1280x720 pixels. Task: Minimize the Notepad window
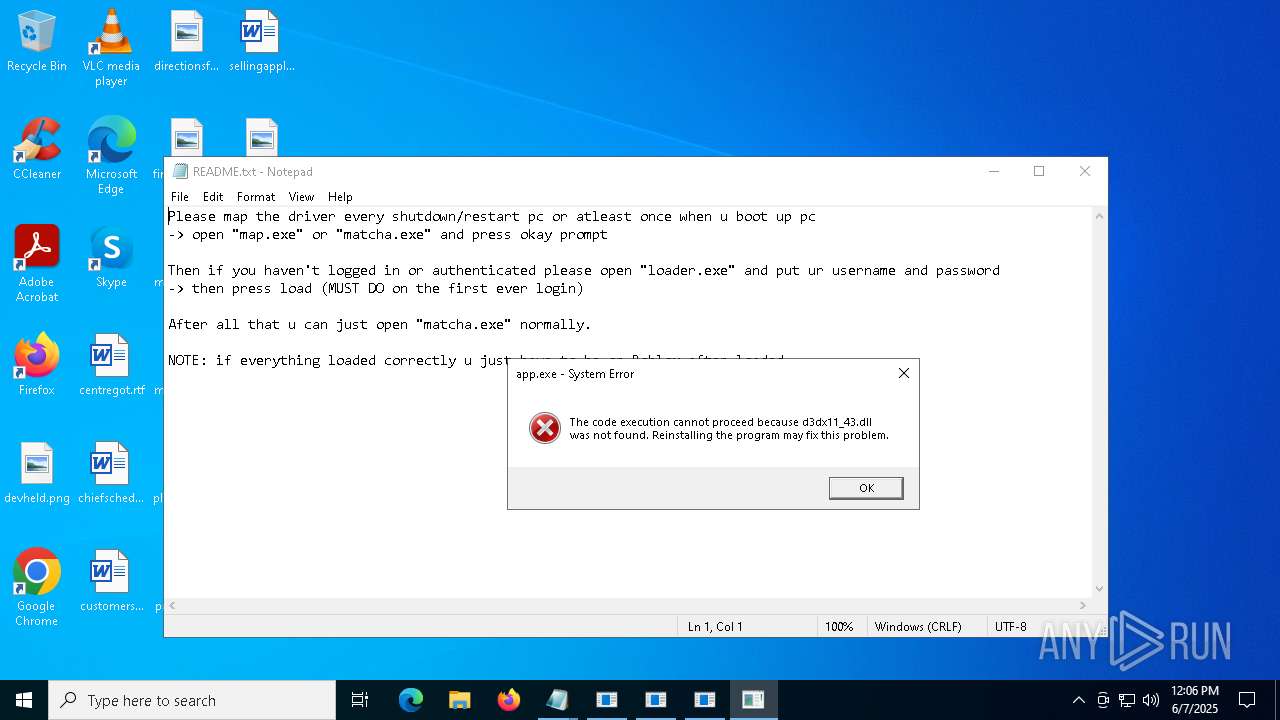coord(994,171)
